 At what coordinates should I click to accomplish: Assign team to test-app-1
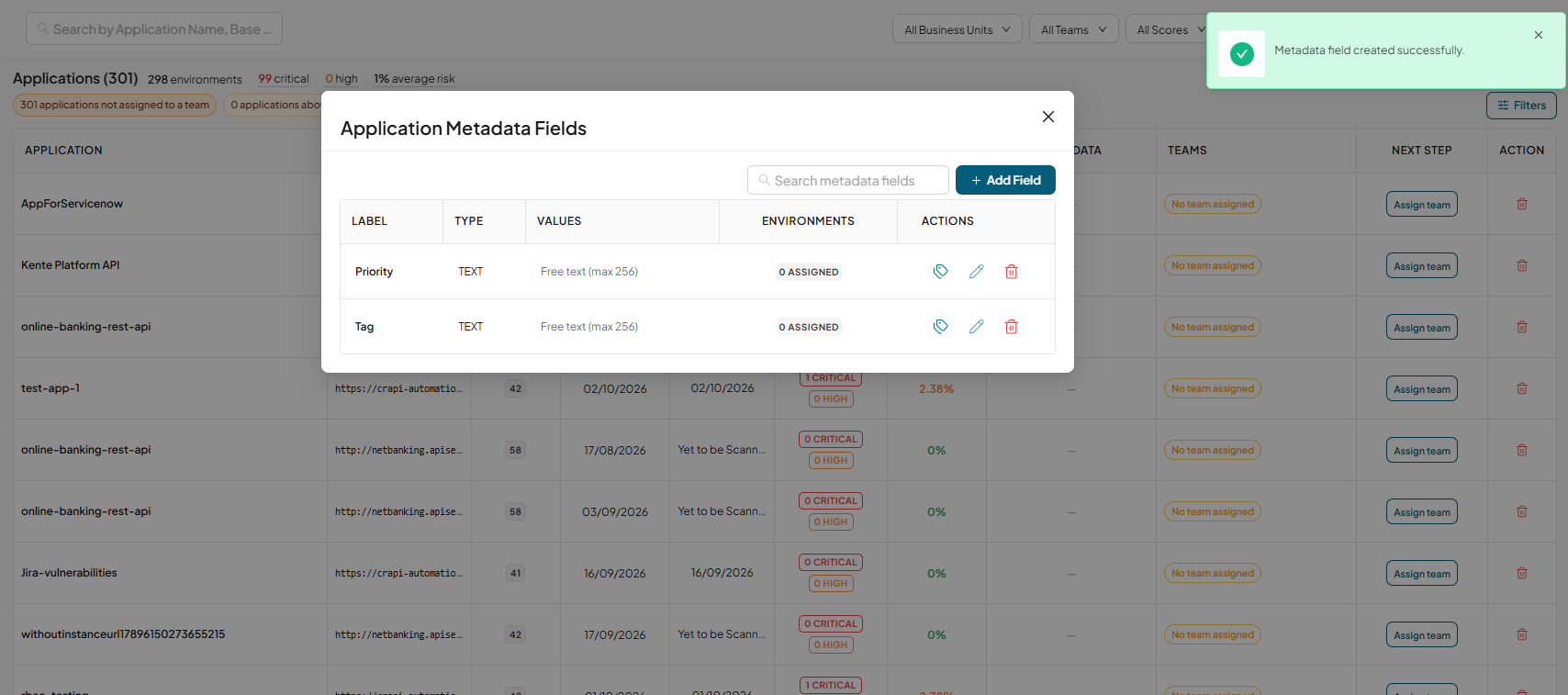pos(1422,389)
